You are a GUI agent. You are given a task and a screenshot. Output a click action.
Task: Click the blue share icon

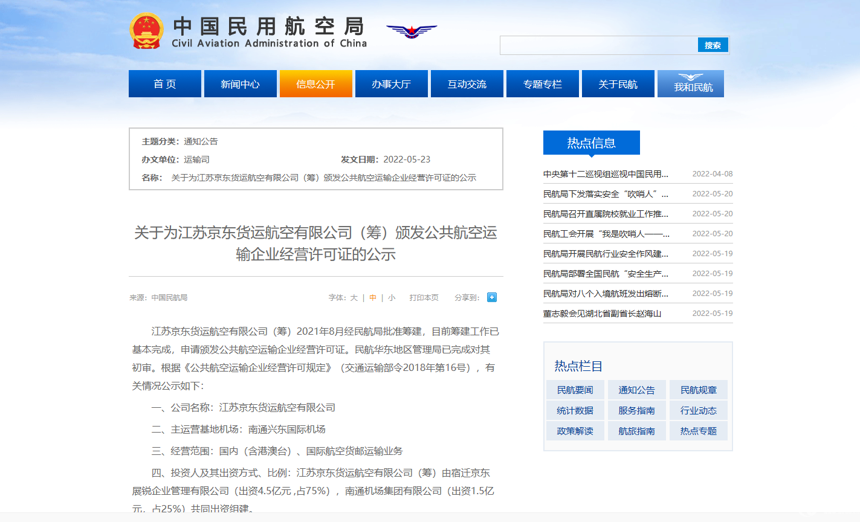pyautogui.click(x=491, y=297)
